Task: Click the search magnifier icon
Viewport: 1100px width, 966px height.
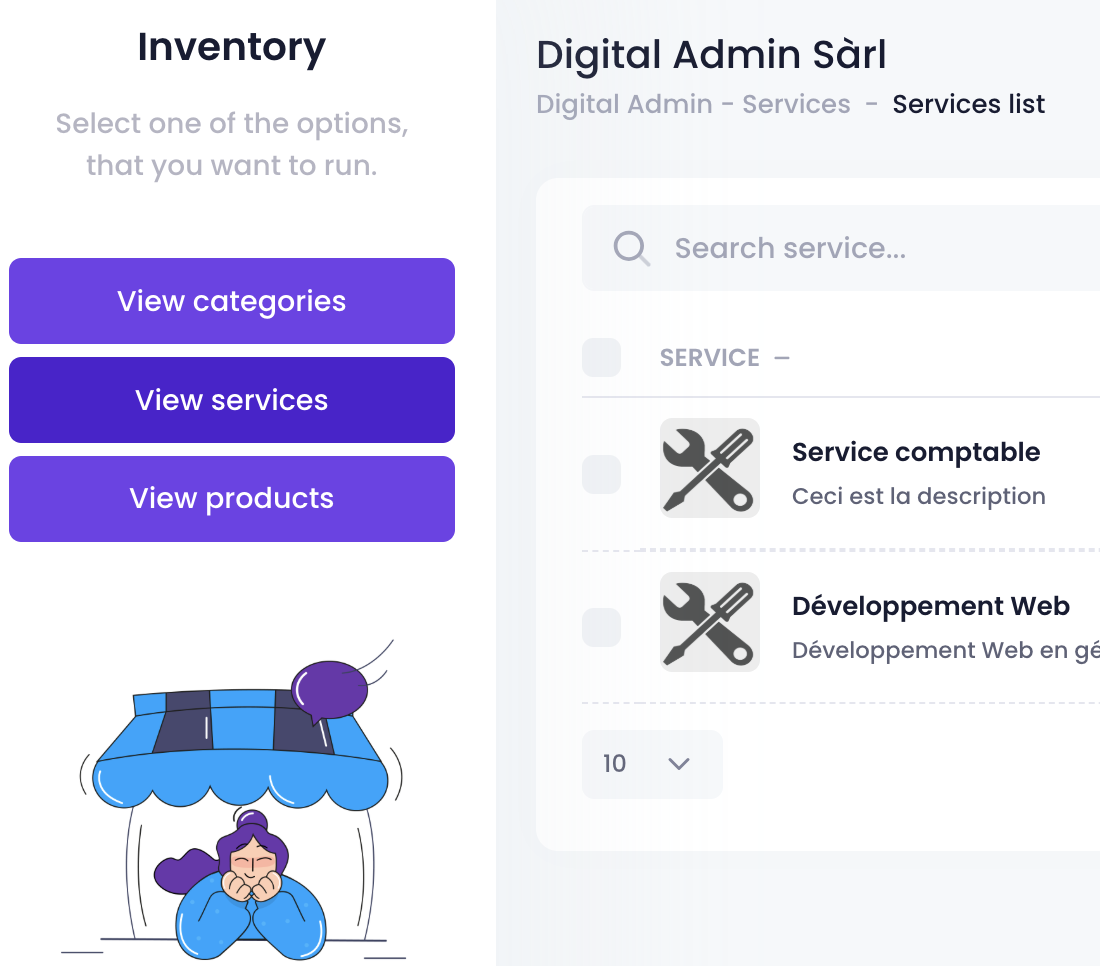Action: point(631,248)
